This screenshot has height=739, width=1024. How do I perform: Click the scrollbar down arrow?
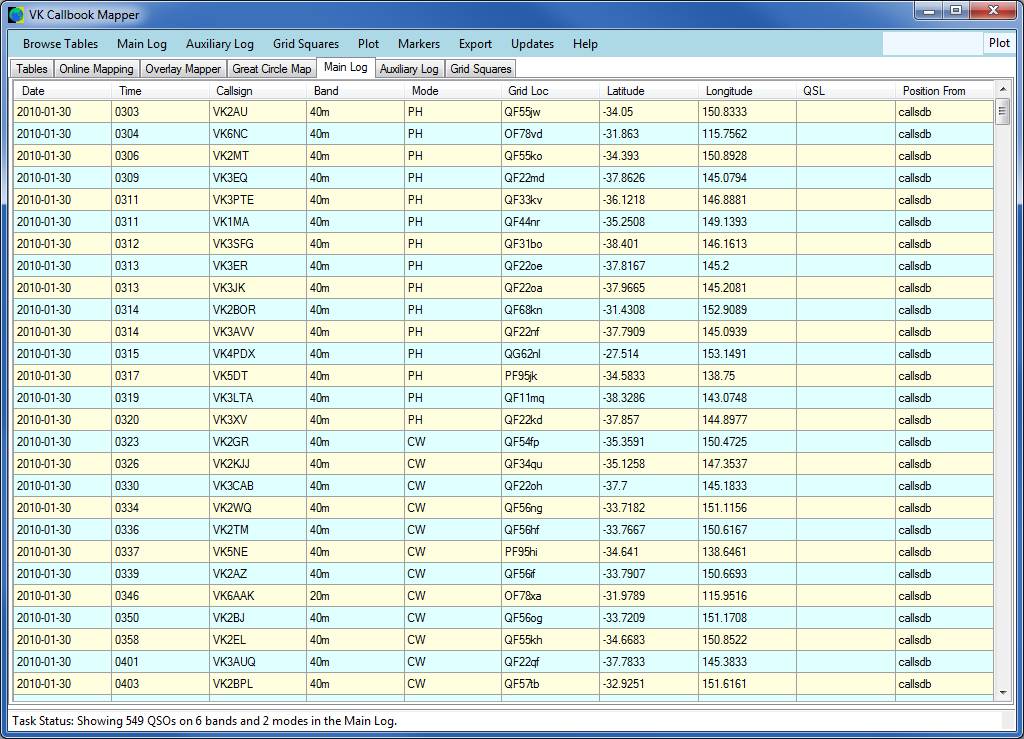pos(1002,693)
